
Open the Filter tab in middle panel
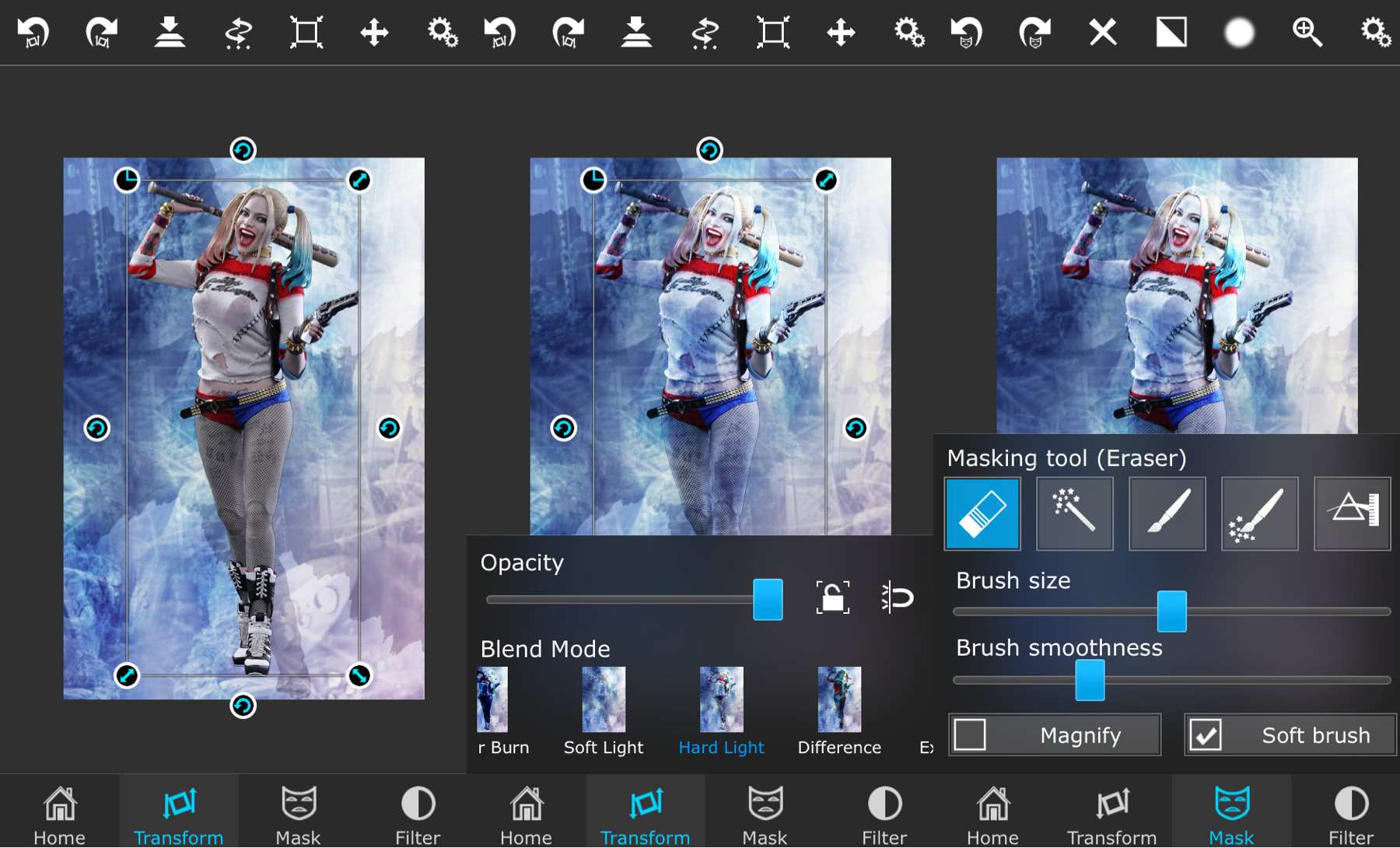884,814
